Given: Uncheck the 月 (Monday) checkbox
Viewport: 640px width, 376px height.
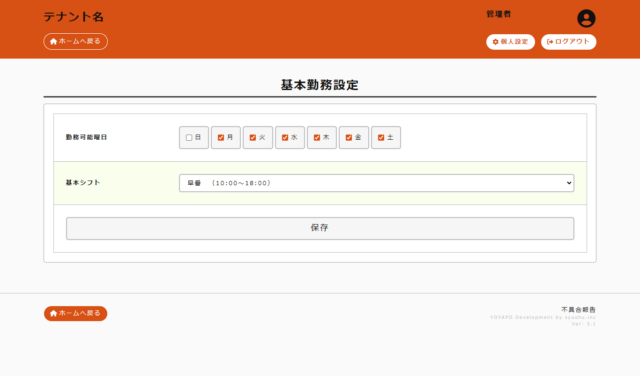Looking at the screenshot, I should click(x=221, y=138).
